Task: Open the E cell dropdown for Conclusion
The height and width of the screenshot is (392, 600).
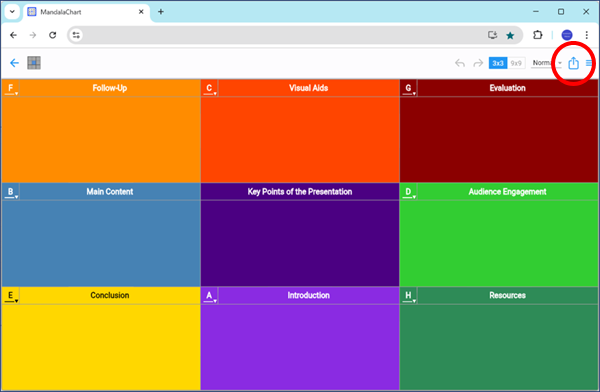Action: click(x=11, y=296)
